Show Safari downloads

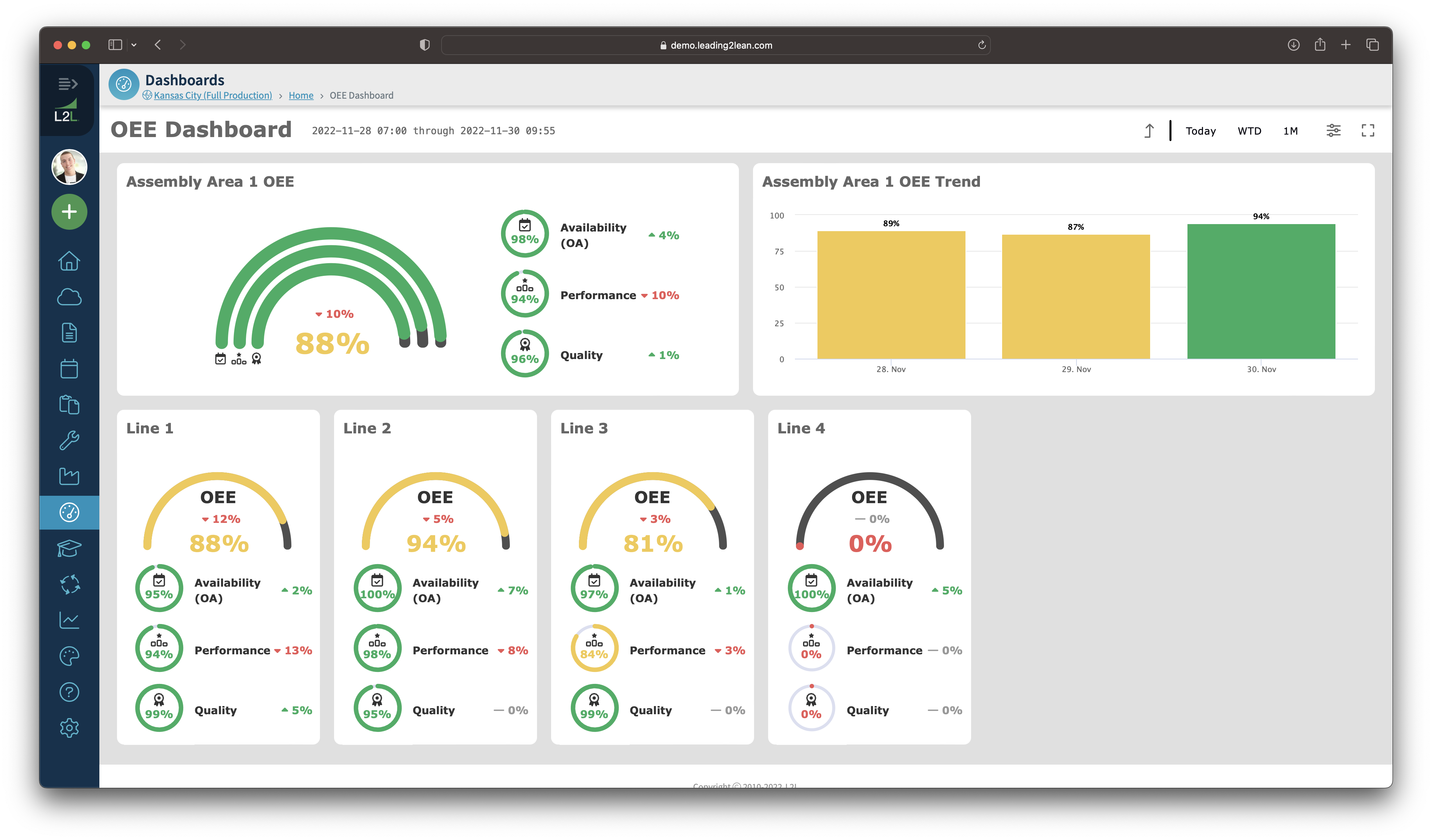click(x=1294, y=45)
